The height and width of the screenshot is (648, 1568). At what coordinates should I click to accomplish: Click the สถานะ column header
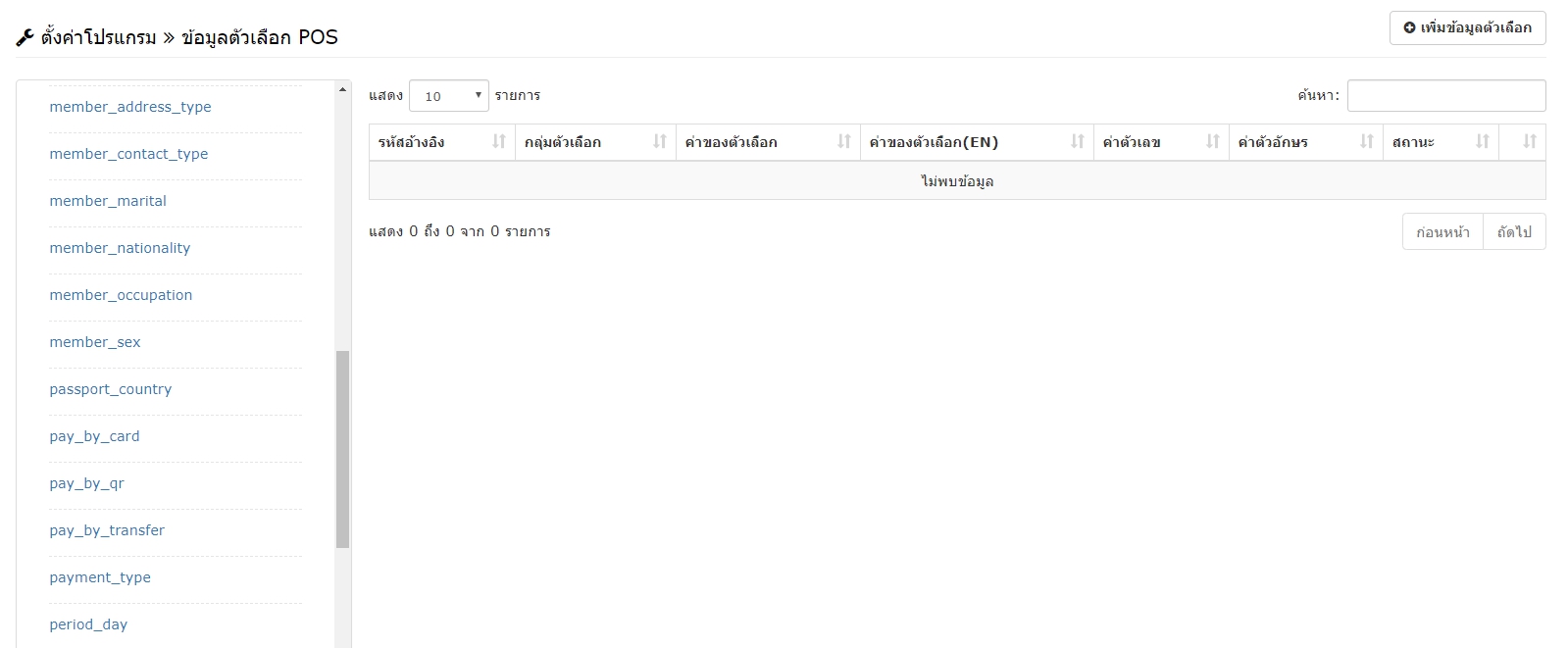[x=1442, y=142]
